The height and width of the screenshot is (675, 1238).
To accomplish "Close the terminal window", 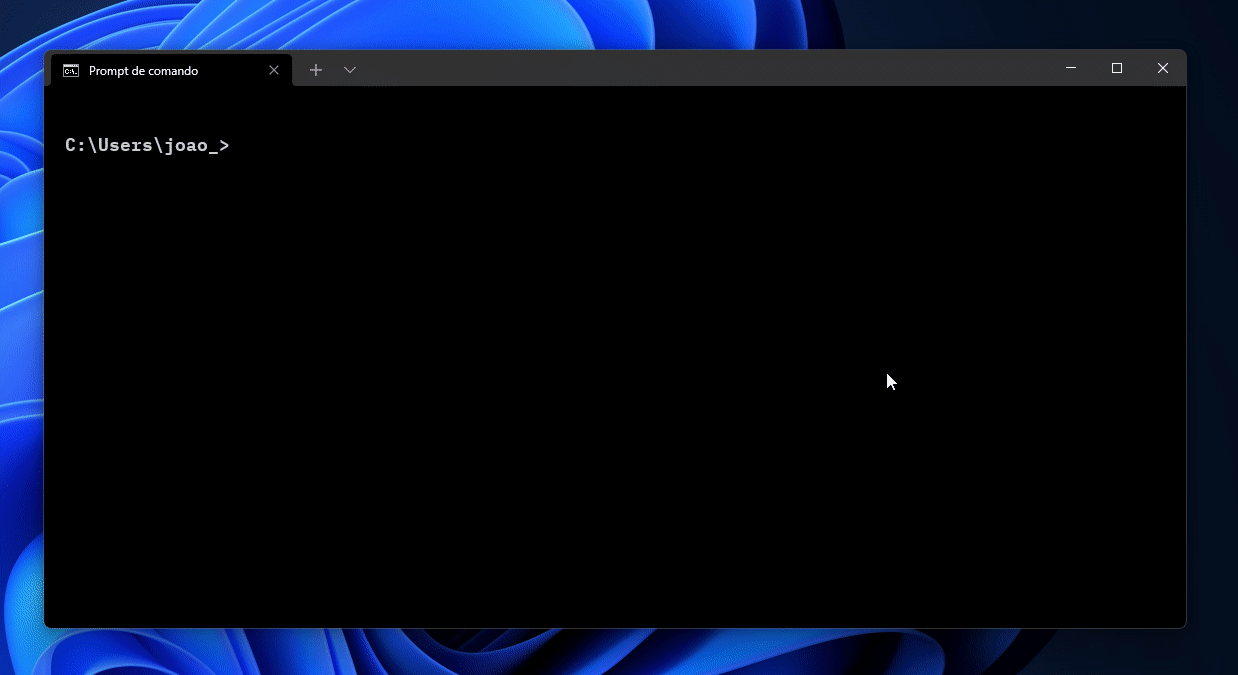I will [1163, 68].
